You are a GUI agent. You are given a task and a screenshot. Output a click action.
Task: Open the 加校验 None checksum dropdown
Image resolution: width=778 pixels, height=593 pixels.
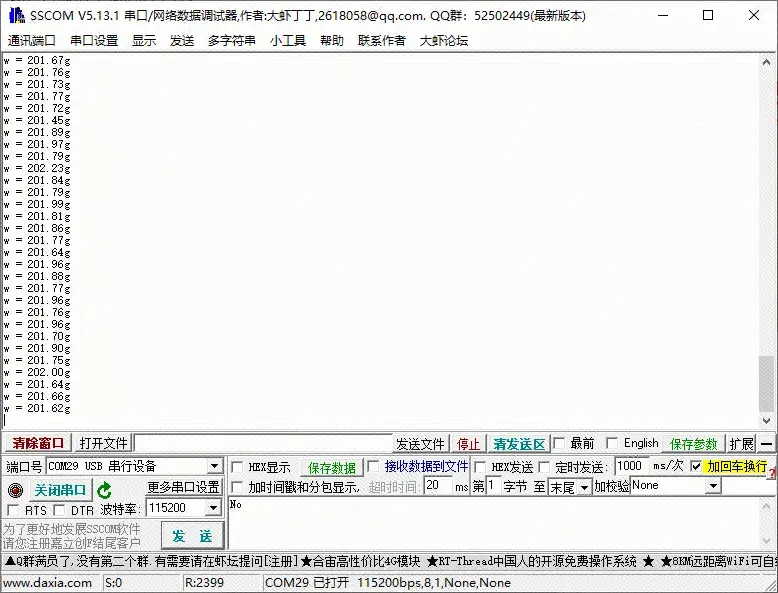(x=713, y=486)
